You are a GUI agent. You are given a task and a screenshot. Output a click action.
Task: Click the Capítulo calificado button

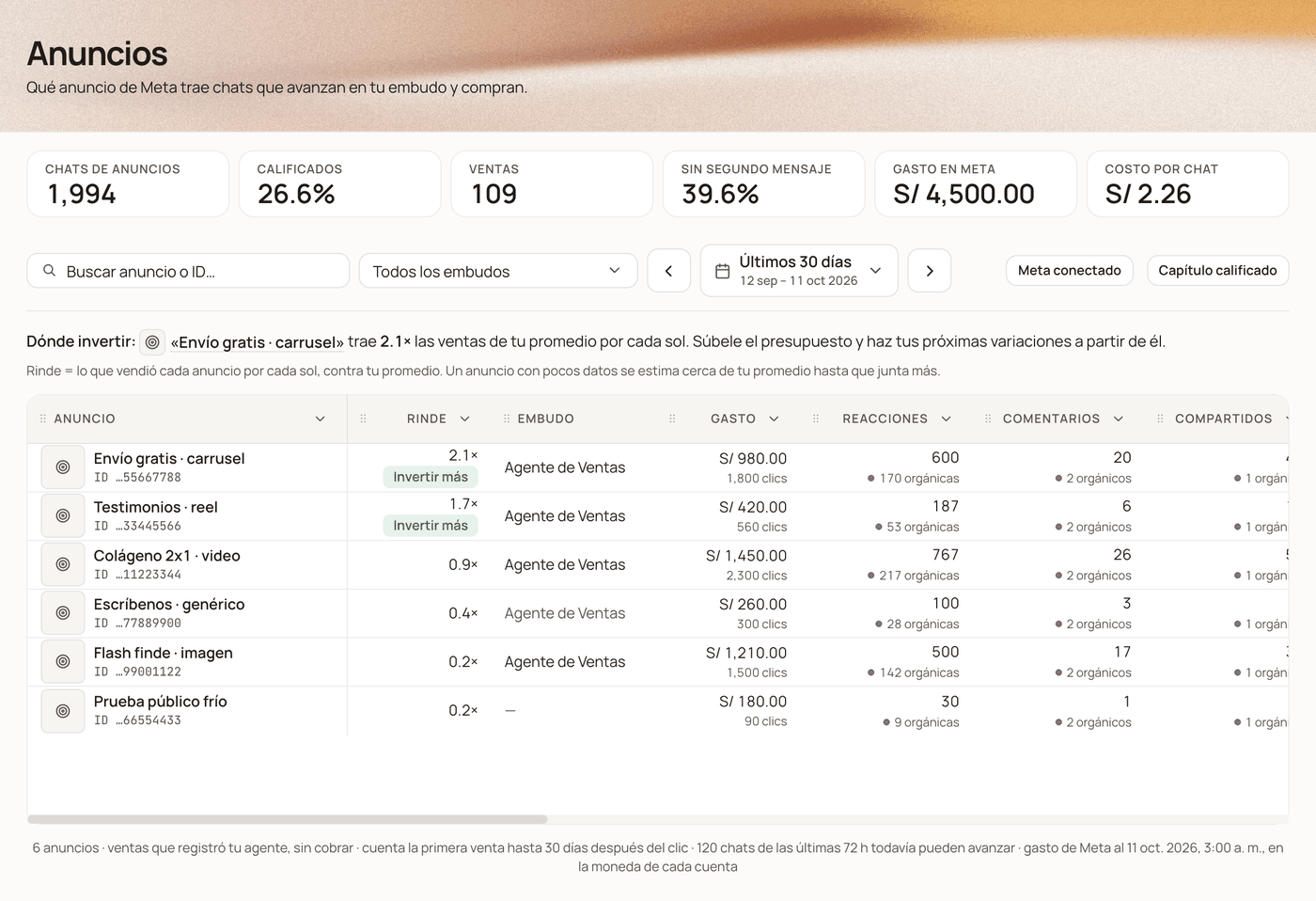1217,270
